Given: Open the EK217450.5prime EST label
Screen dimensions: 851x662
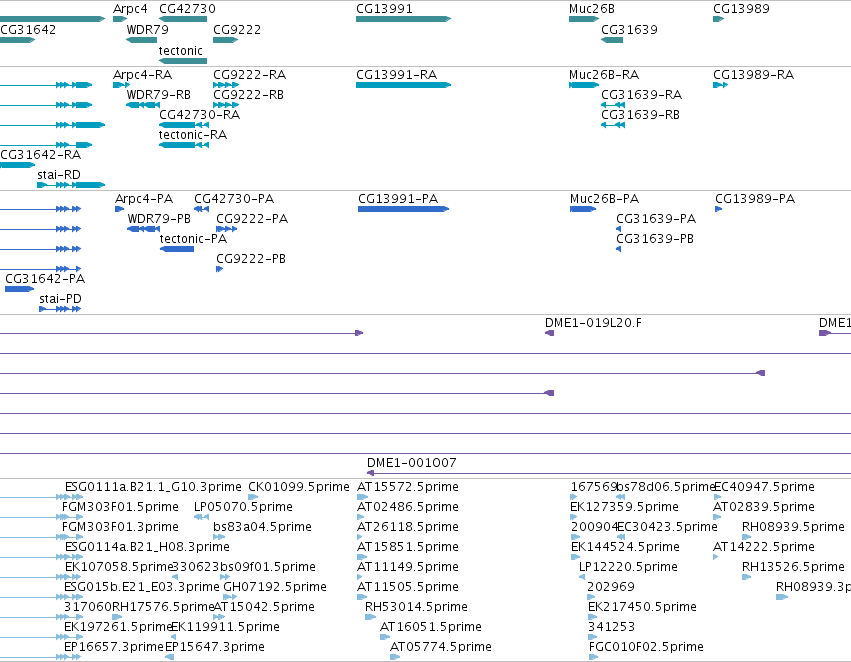Looking at the screenshot, I should tap(643, 608).
